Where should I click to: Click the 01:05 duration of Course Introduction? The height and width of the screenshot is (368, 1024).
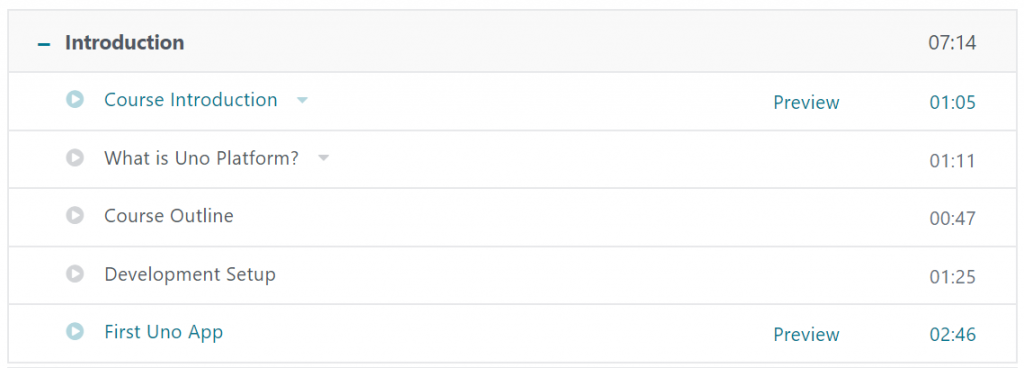(x=953, y=102)
